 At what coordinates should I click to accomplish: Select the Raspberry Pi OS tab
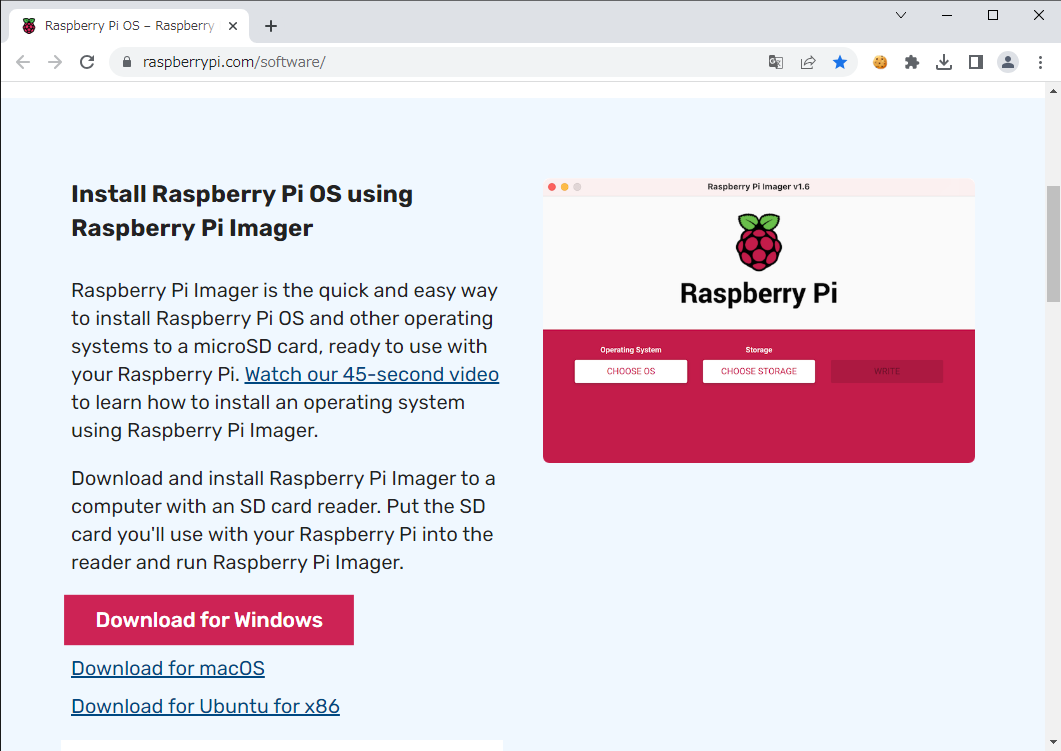coord(129,26)
